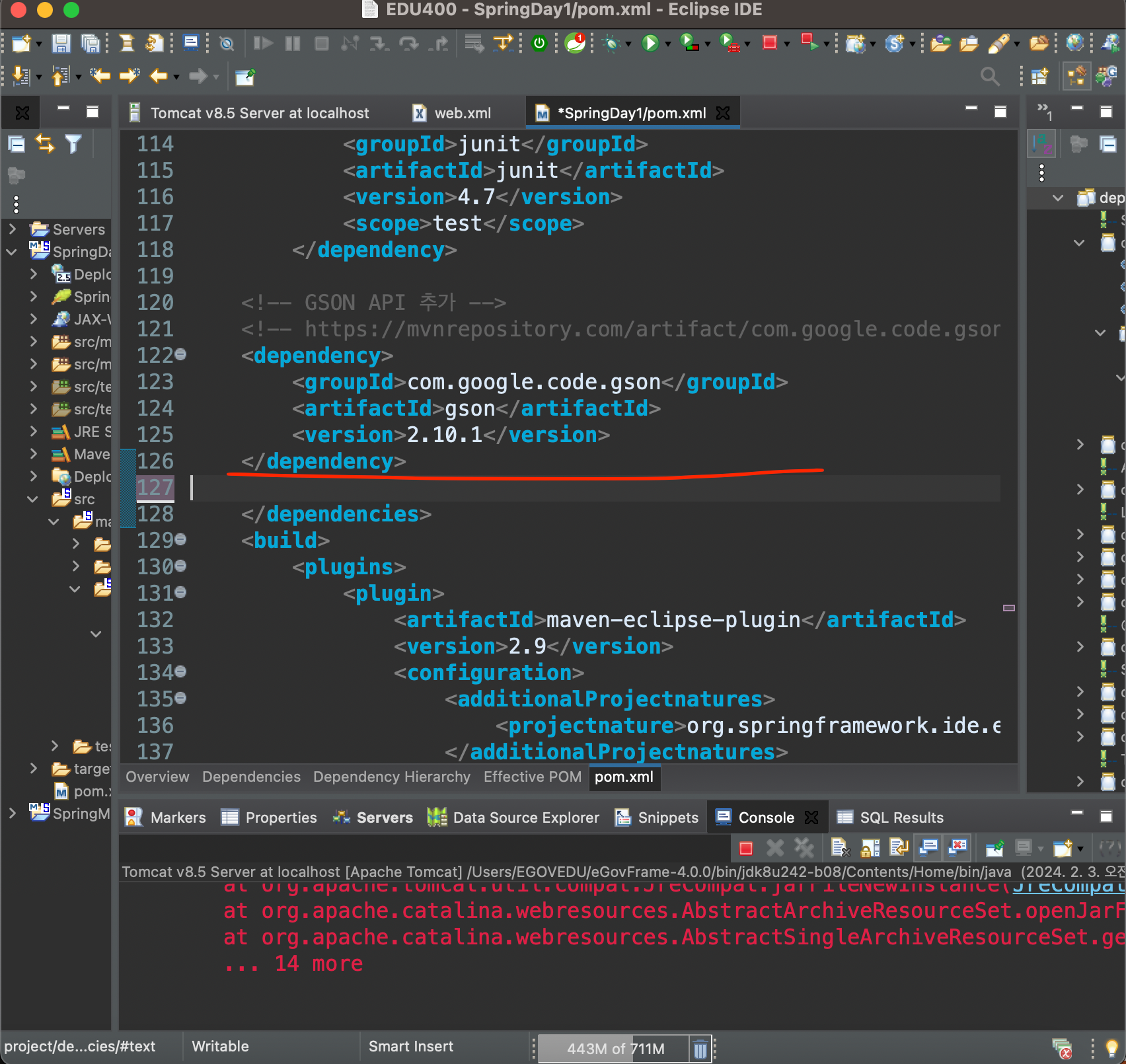Viewport: 1126px width, 1064px height.
Task: Click the New wizard icon
Action: 21,44
